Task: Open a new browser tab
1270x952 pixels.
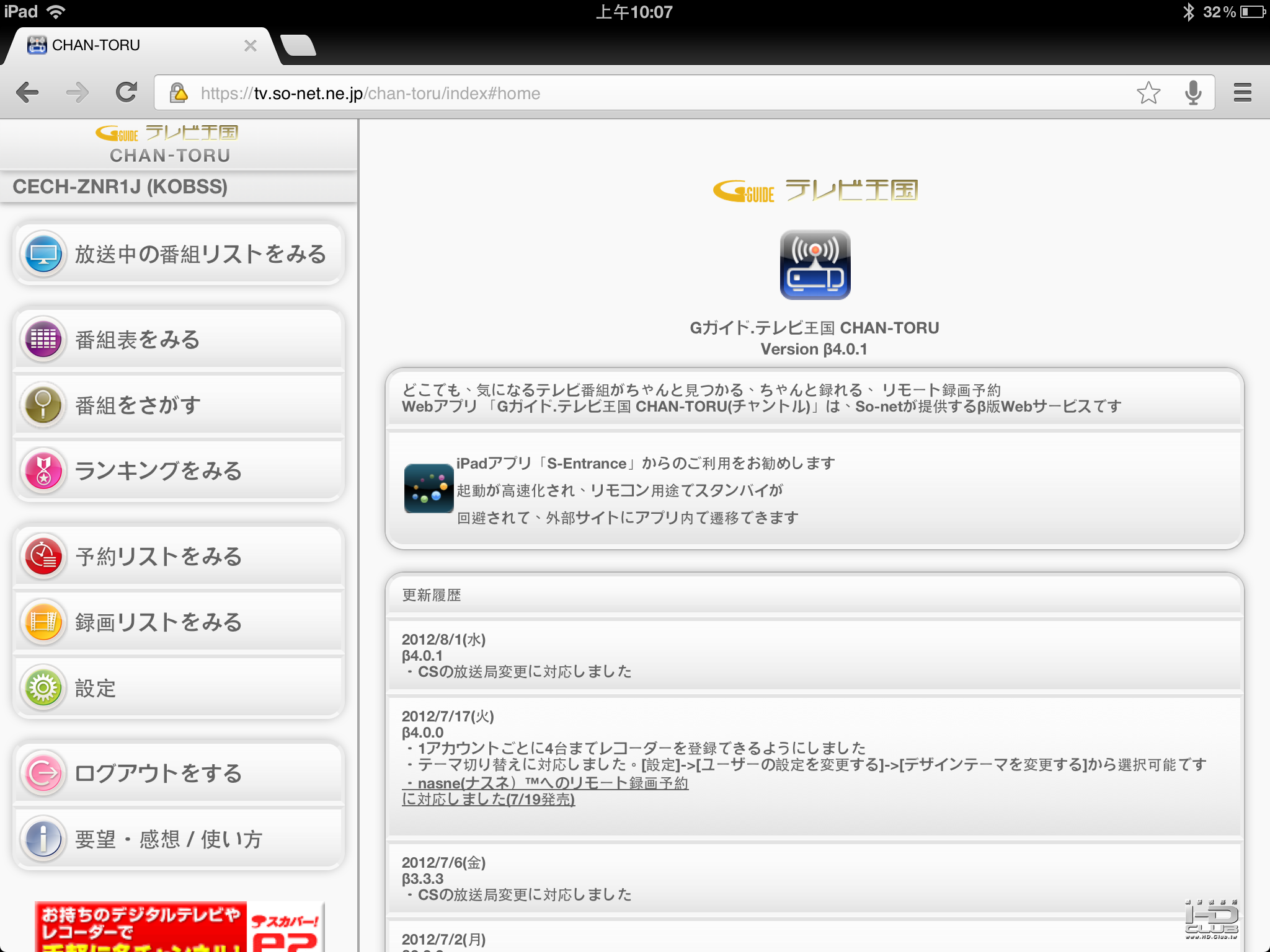Action: [x=298, y=45]
